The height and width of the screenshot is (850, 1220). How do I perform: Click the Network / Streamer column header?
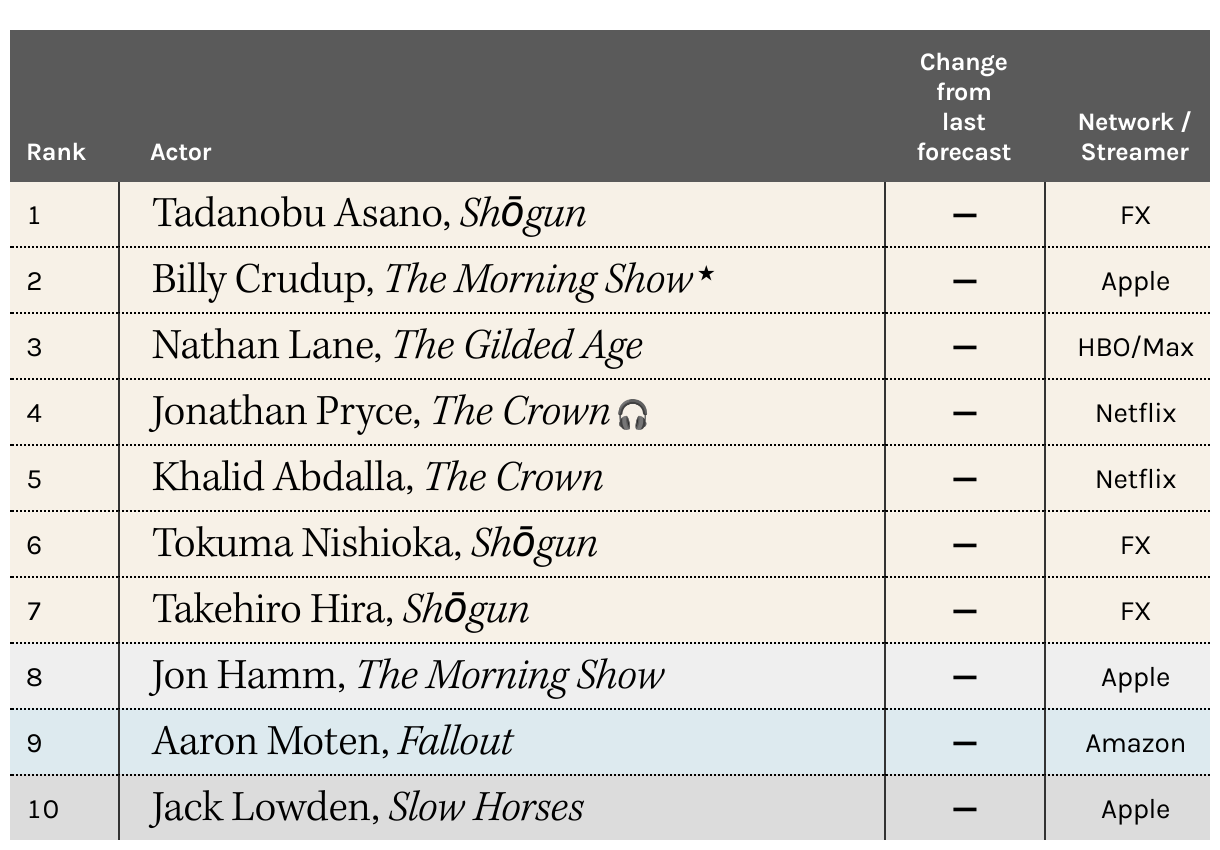click(1134, 137)
